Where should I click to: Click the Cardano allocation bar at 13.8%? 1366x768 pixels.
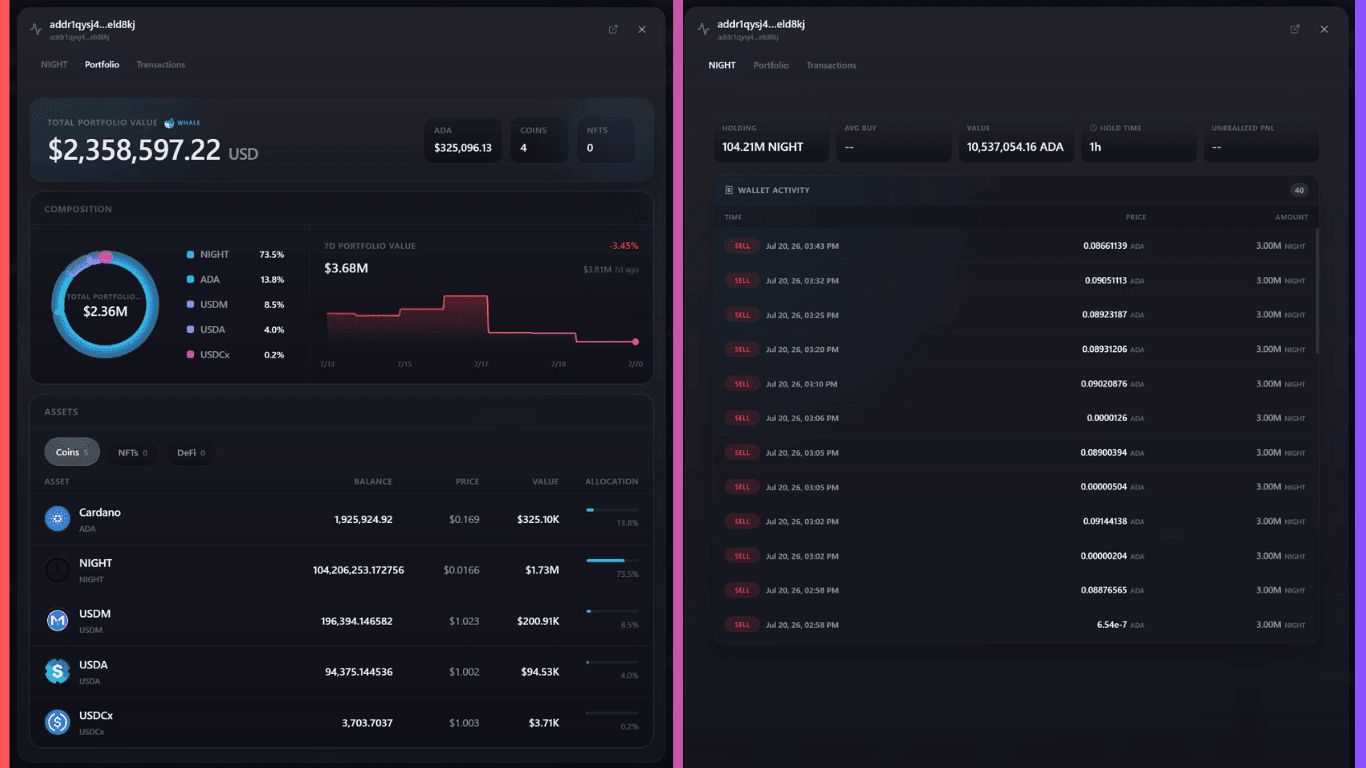(x=612, y=510)
